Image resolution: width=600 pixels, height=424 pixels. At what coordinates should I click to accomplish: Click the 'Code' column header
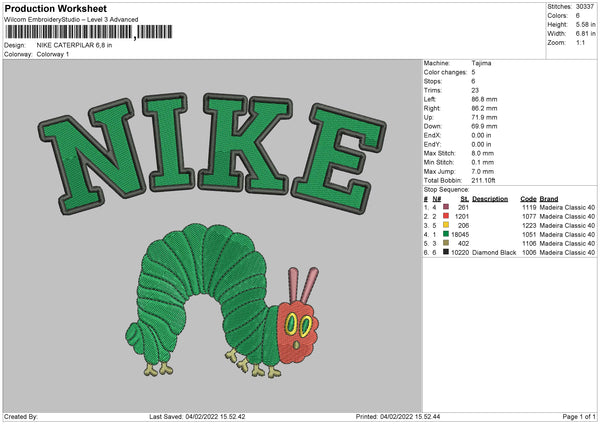(x=528, y=199)
